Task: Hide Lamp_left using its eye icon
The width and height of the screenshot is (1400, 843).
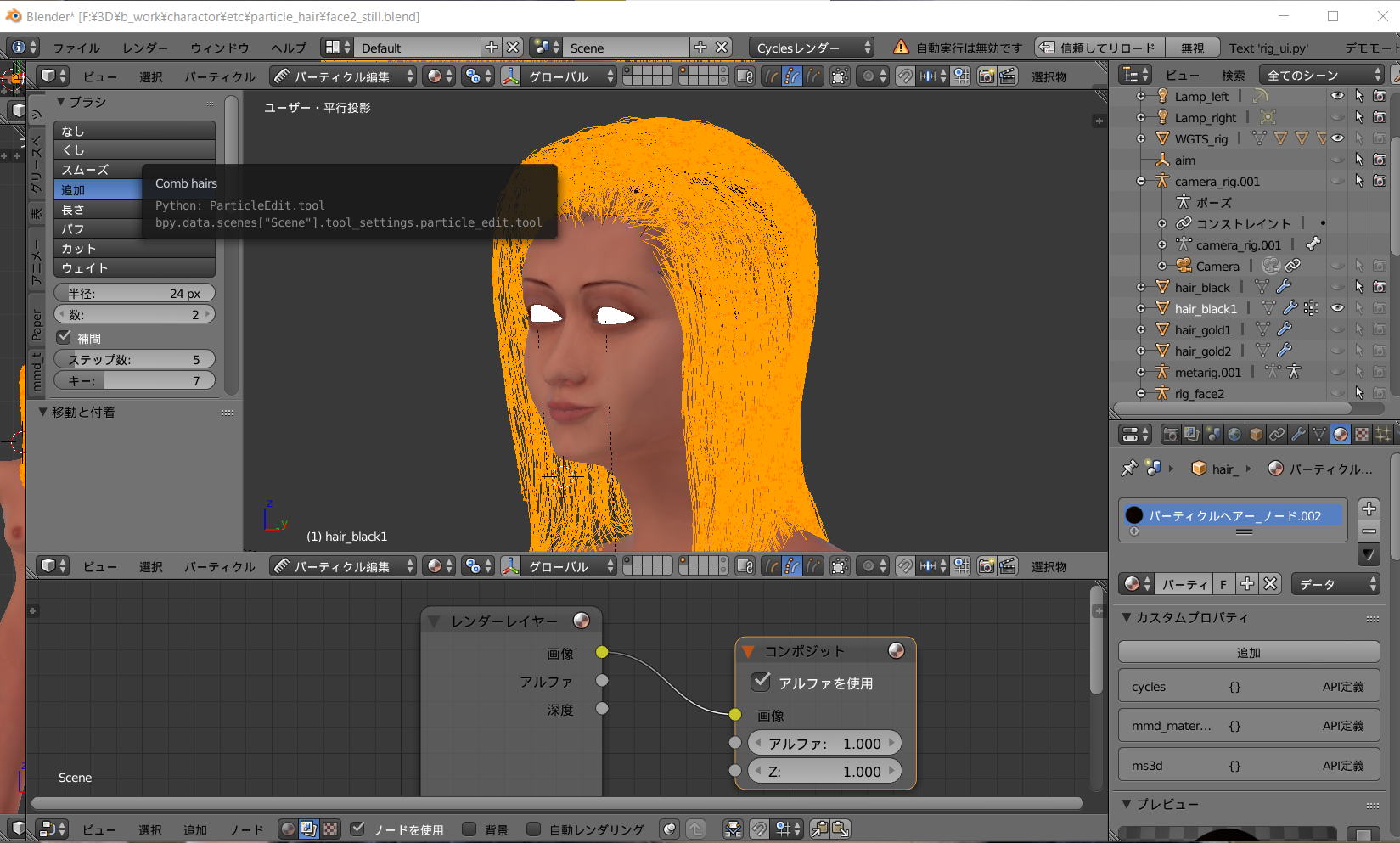Action: pos(1337,97)
